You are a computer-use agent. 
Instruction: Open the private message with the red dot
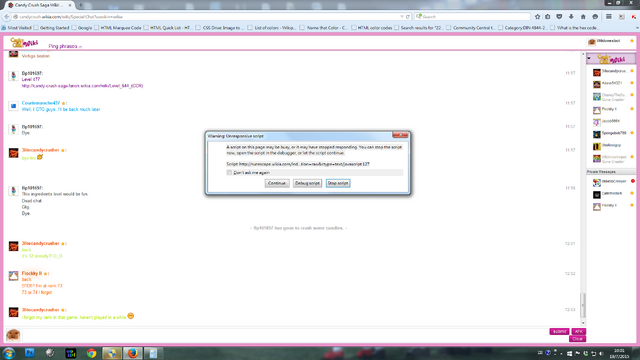612,182
